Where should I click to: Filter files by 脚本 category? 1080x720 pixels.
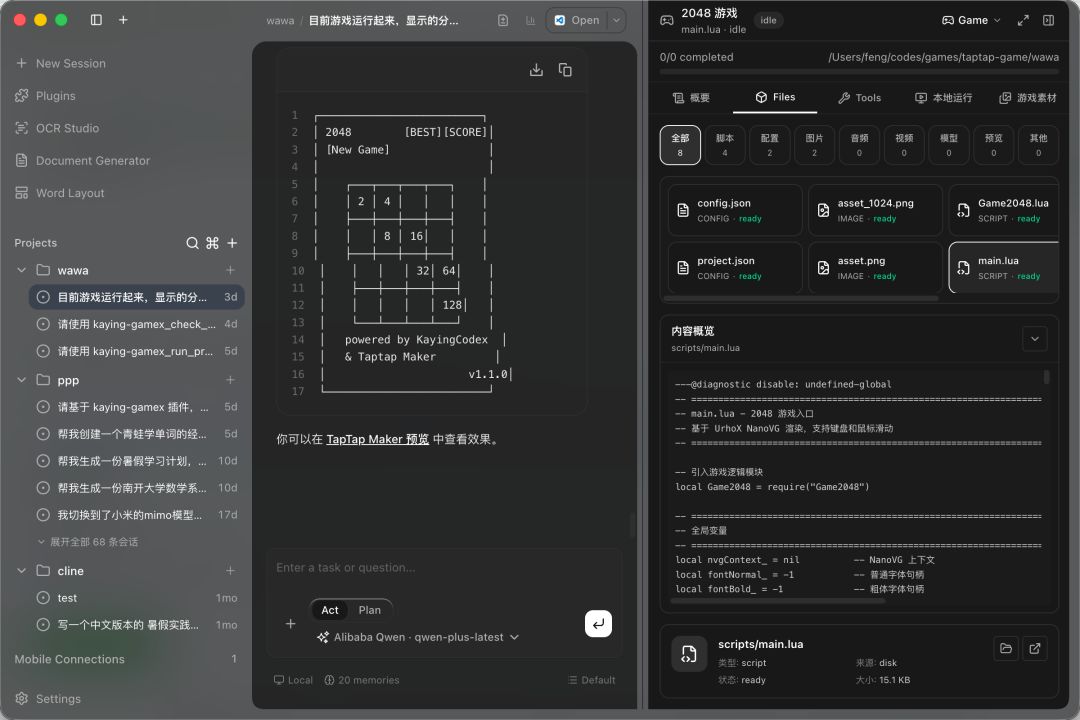point(725,145)
